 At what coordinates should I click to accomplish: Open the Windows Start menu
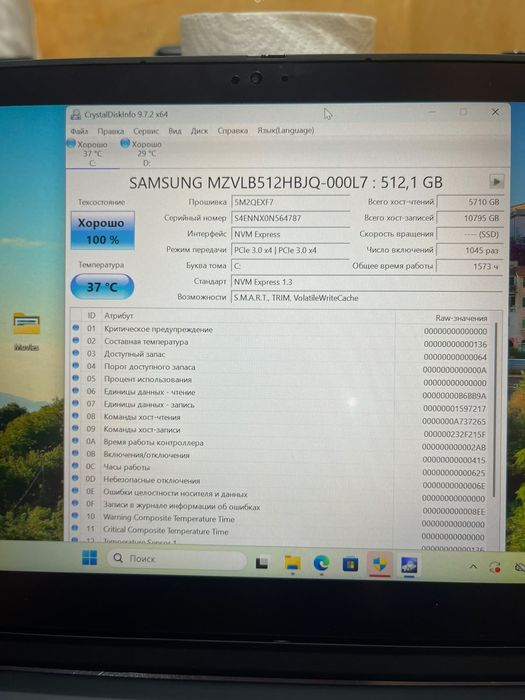[x=90, y=557]
